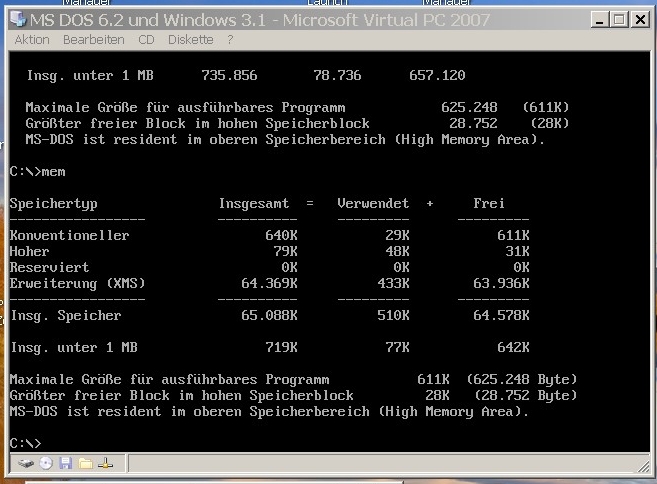Click the 'Verwendet' column header

(x=373, y=203)
